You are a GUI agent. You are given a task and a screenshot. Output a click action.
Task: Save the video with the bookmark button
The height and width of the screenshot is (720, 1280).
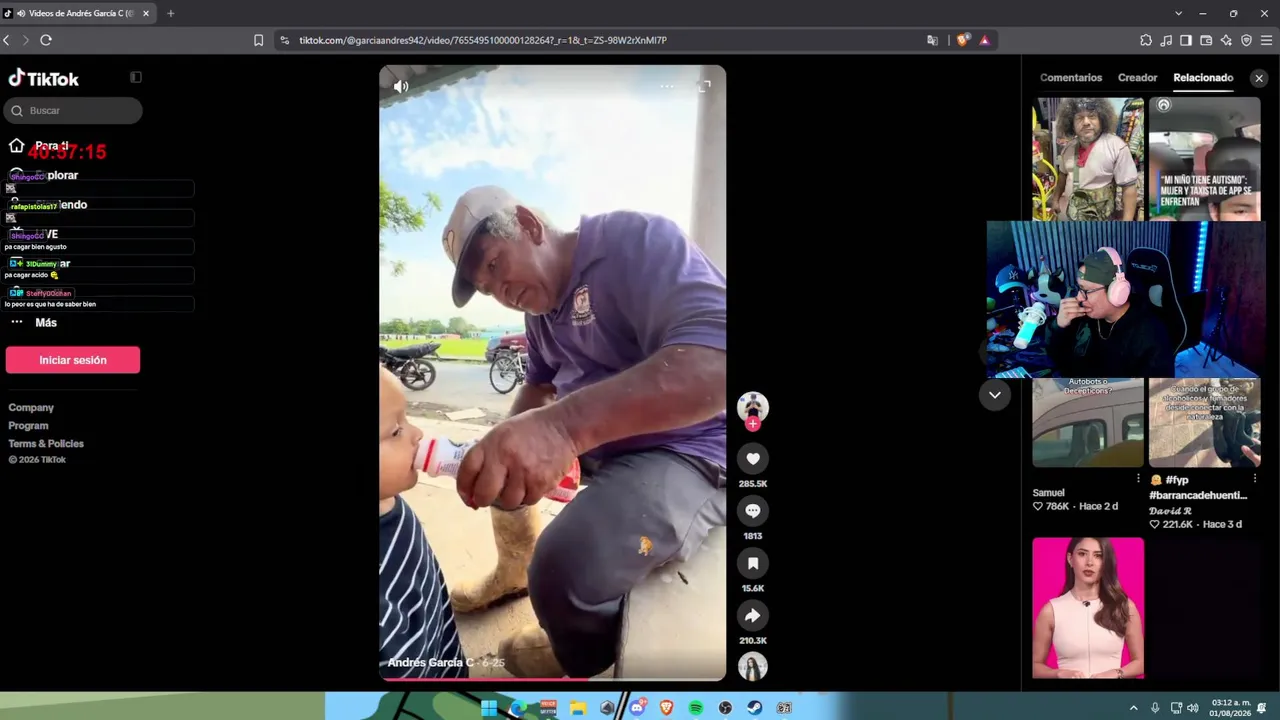click(x=753, y=563)
